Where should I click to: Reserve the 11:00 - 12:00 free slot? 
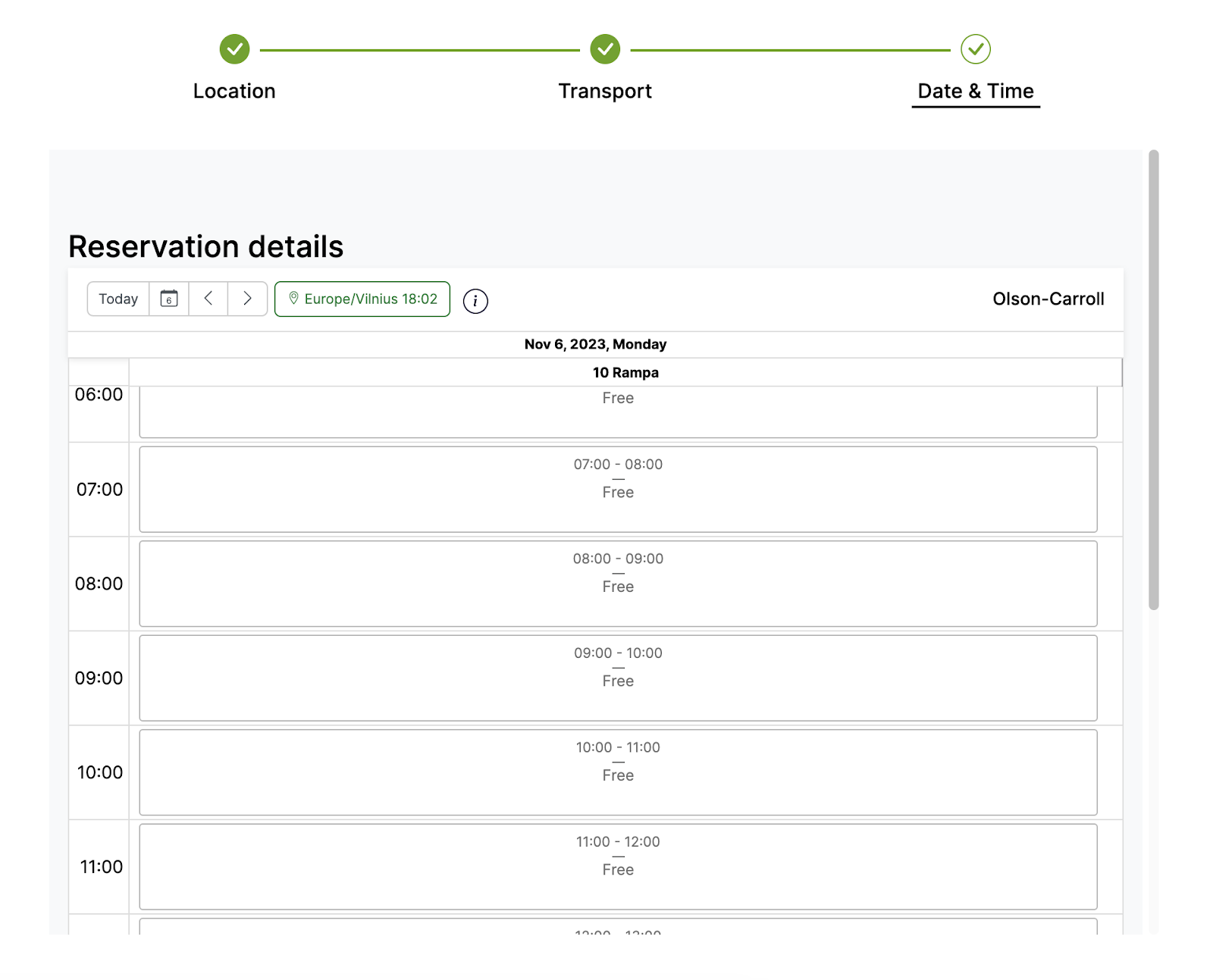coord(618,866)
